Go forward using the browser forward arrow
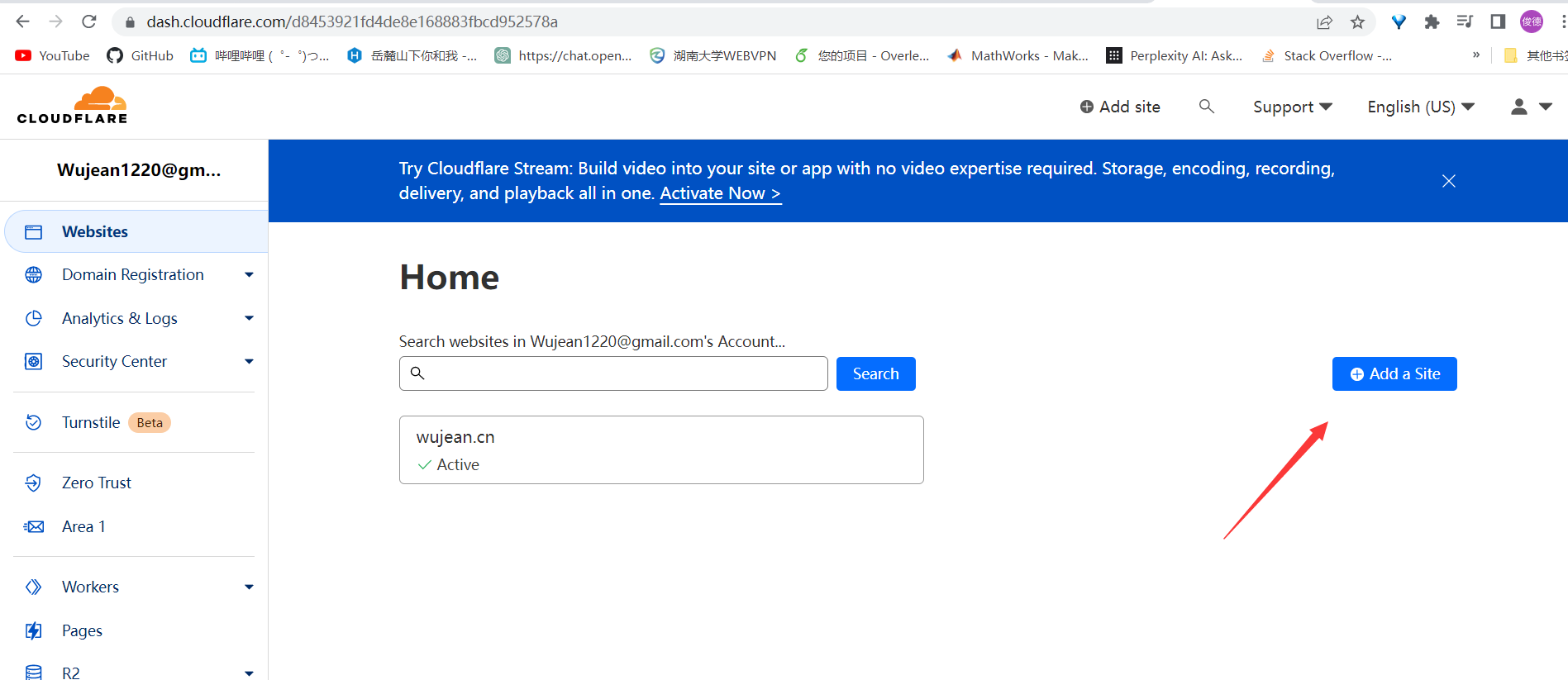The width and height of the screenshot is (1568, 680). click(x=55, y=21)
